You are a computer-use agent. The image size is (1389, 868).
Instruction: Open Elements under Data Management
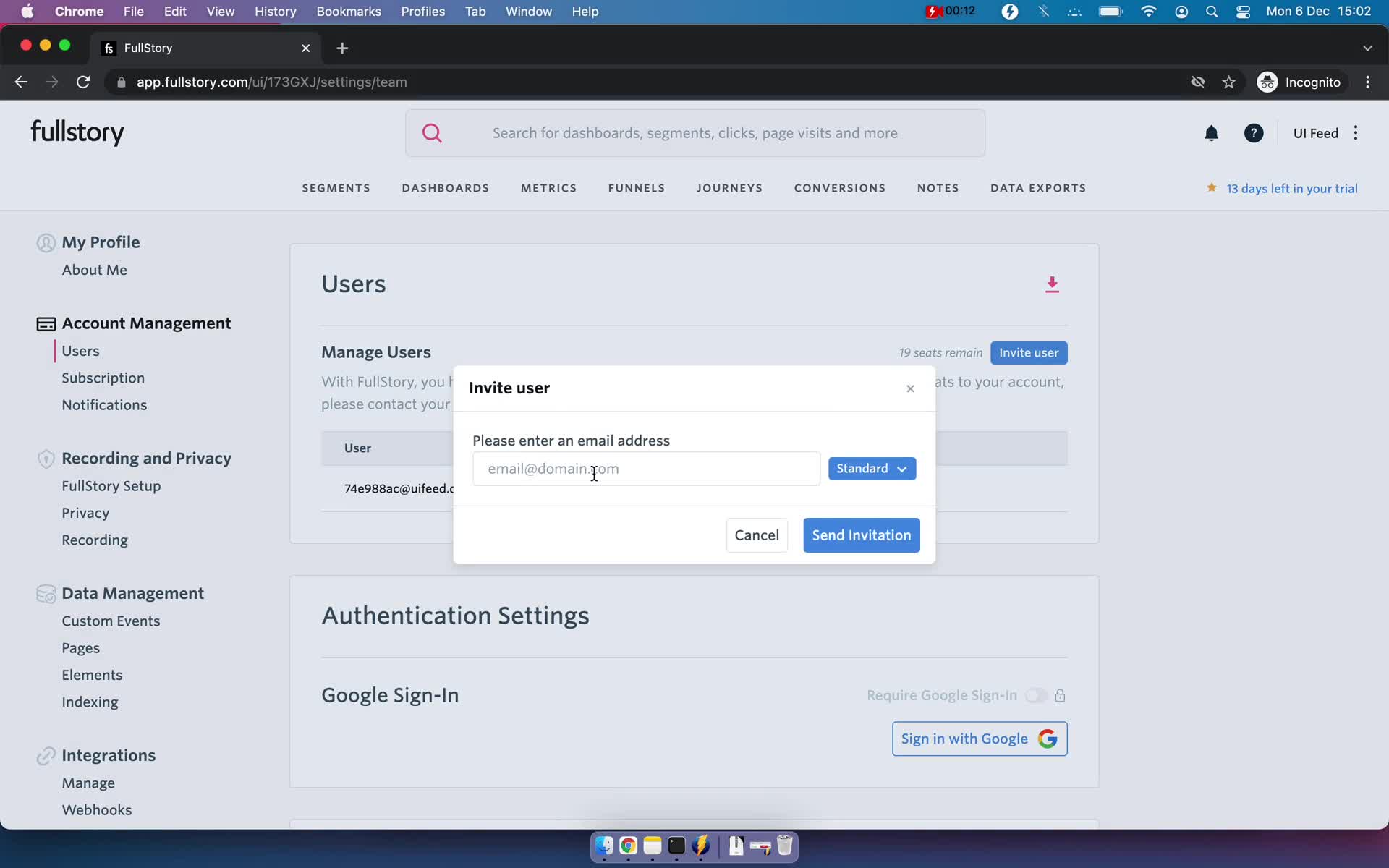click(92, 675)
